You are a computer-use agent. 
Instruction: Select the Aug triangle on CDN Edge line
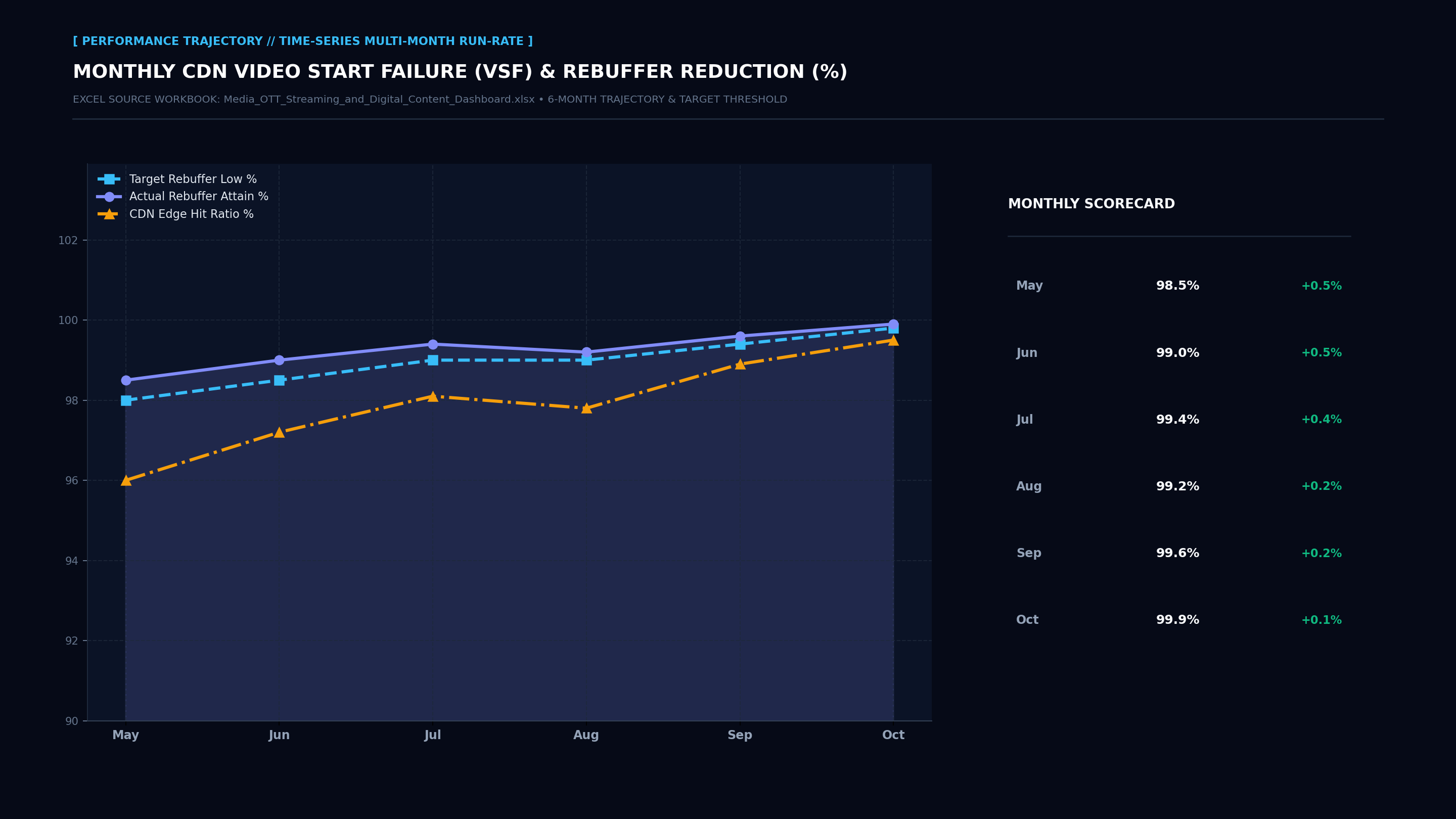pyautogui.click(x=586, y=408)
